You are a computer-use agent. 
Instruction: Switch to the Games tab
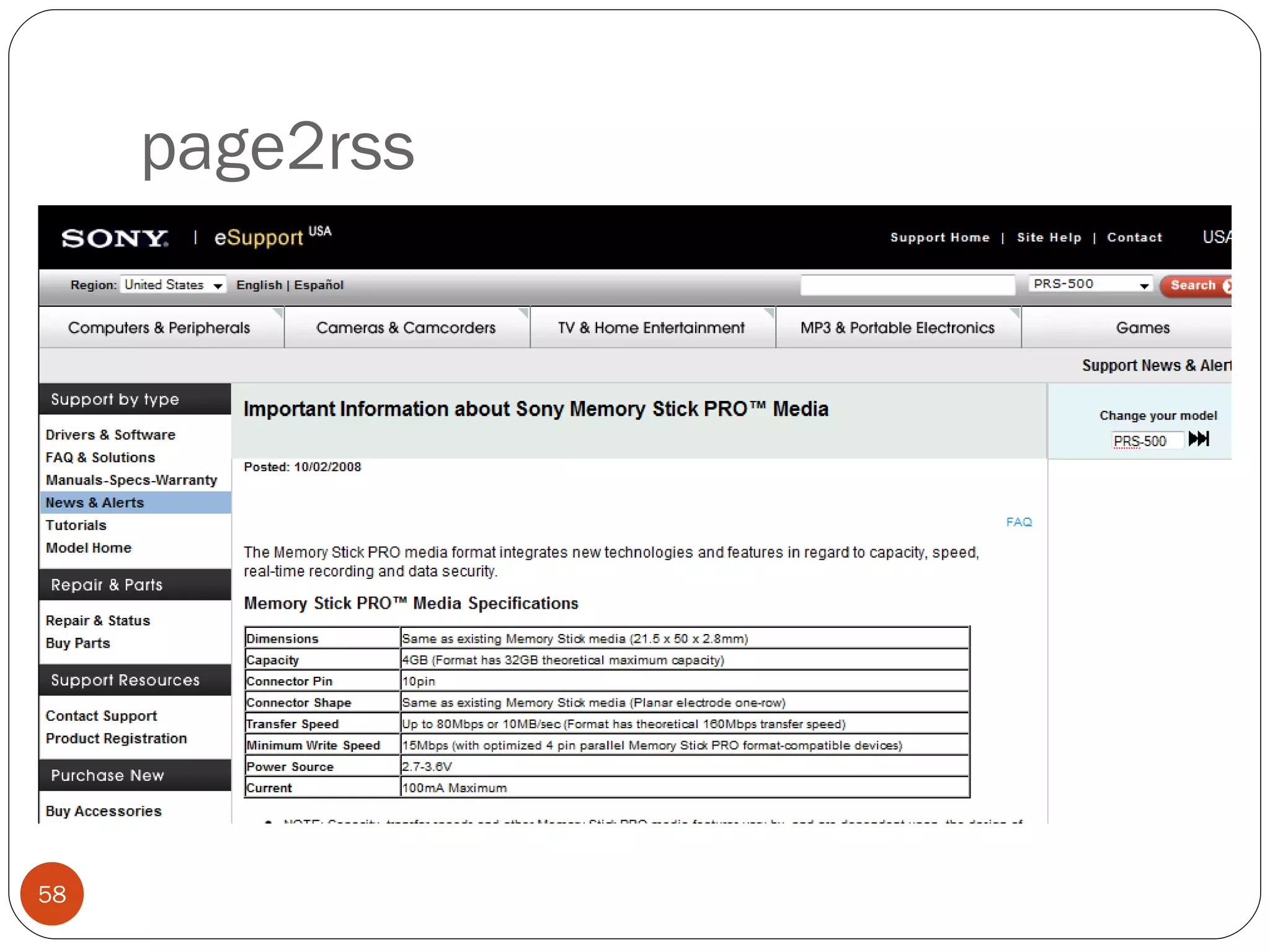(1142, 328)
